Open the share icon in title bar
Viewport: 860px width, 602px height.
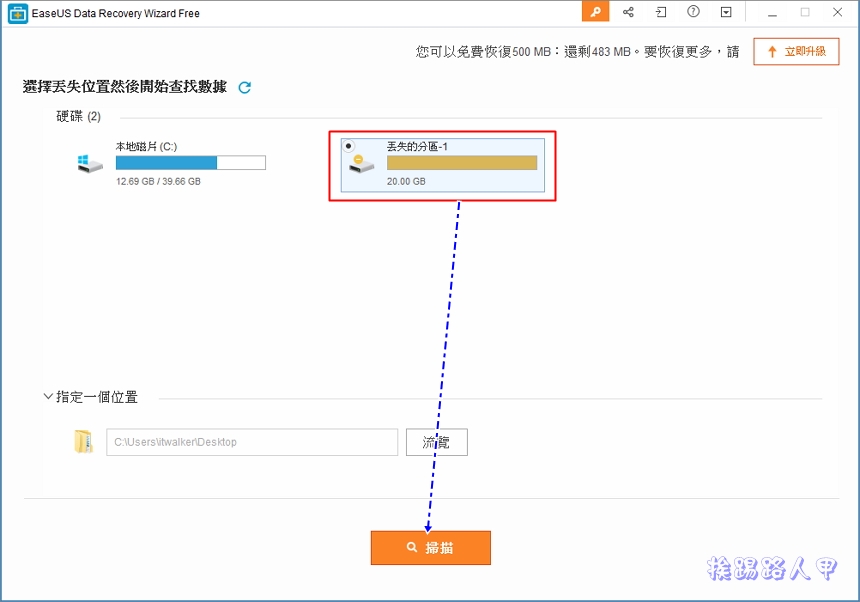(x=629, y=12)
